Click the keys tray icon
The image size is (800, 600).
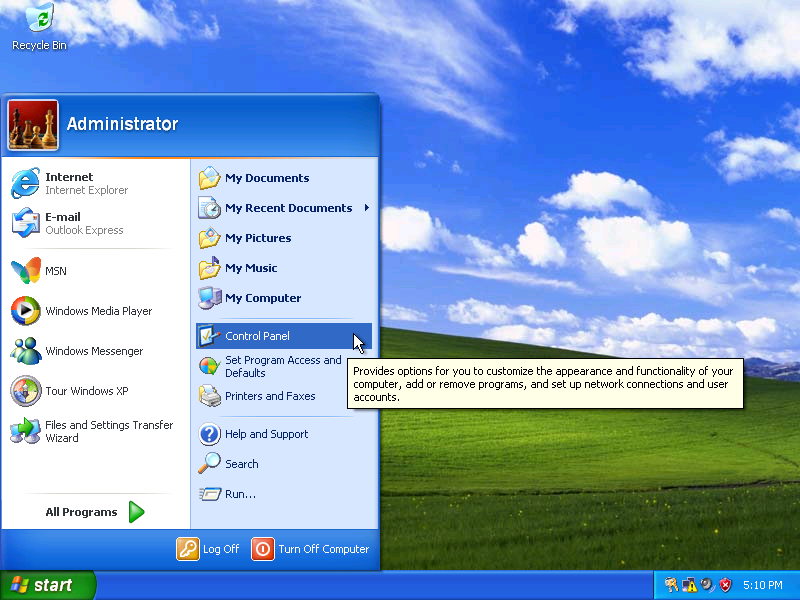click(671, 585)
